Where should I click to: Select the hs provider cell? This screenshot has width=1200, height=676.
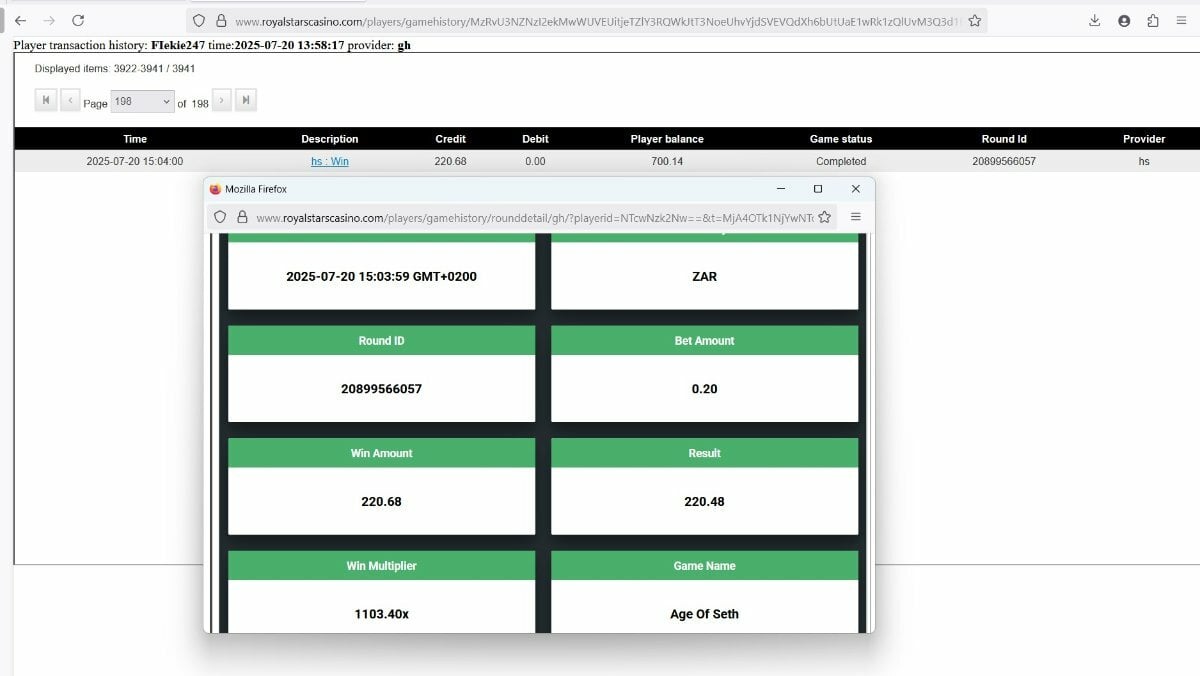pos(1144,161)
